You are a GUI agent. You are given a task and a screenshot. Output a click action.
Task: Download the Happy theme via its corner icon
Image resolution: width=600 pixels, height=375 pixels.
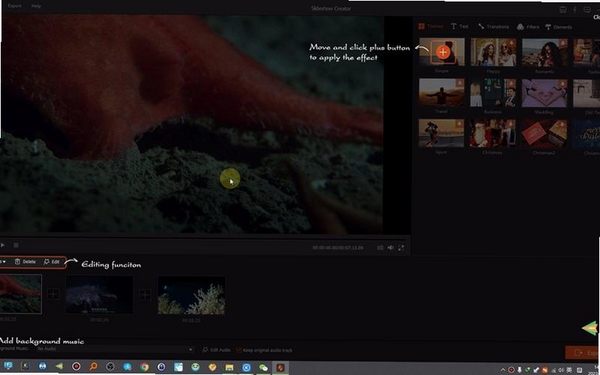click(x=511, y=42)
